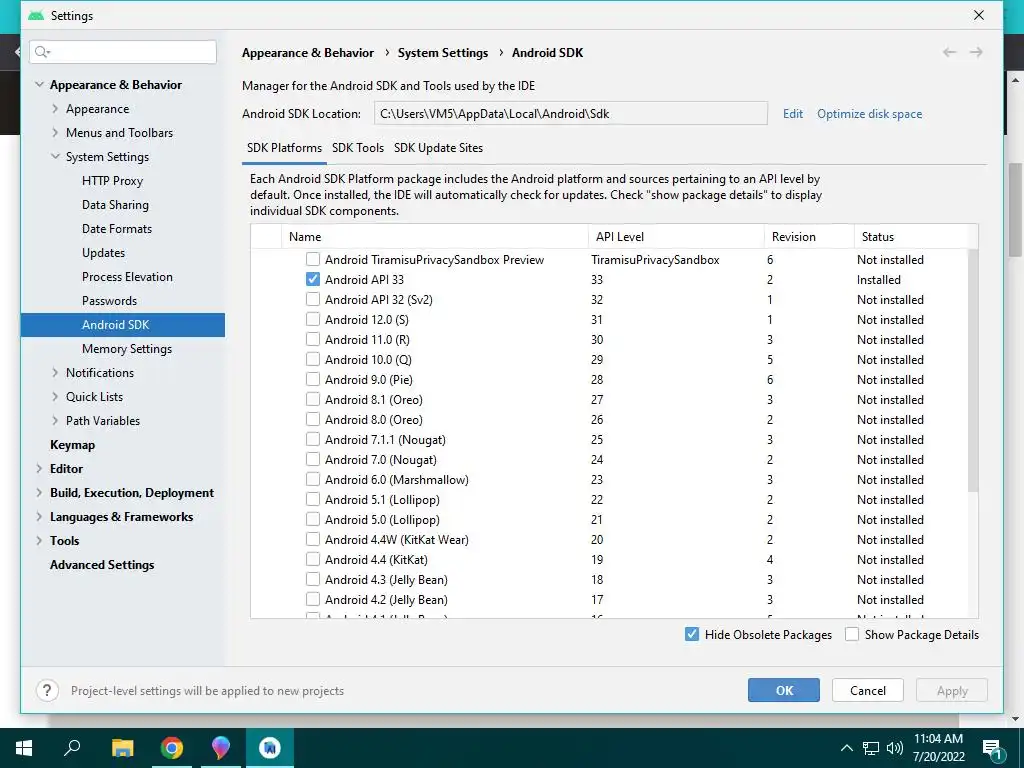
Task: Open Memory Settings page
Action: (x=127, y=349)
